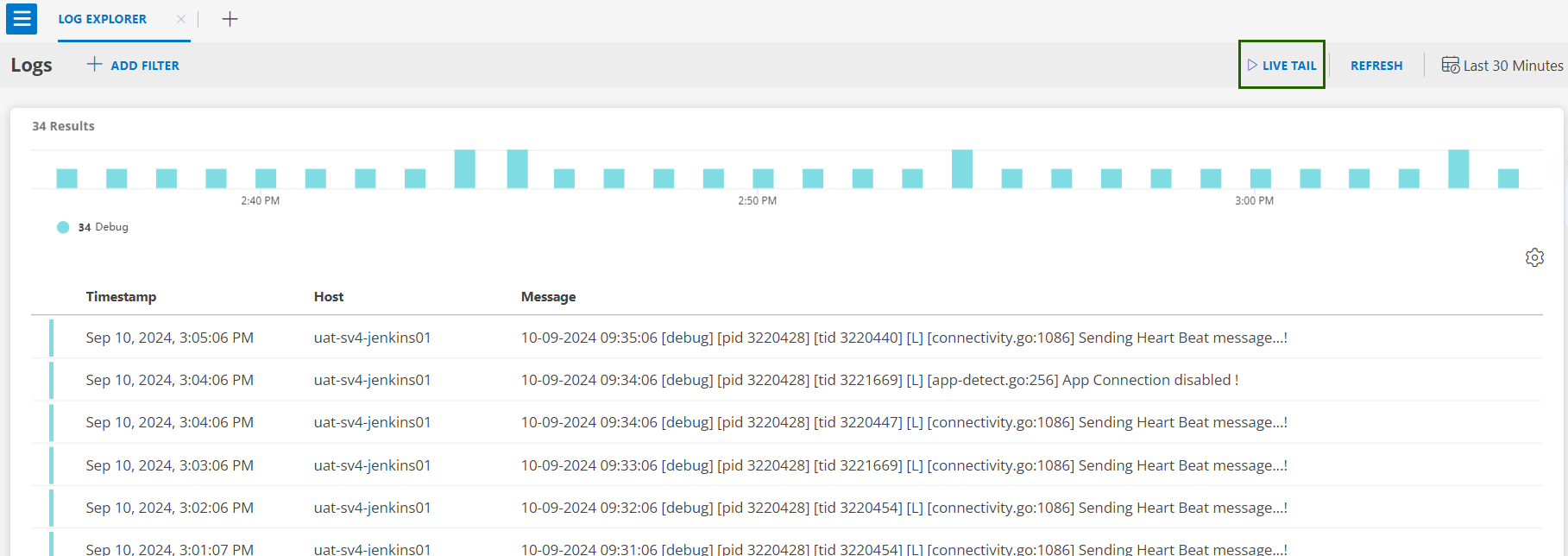Open the App Connection disabled log message
1568x556 pixels.
(879, 380)
